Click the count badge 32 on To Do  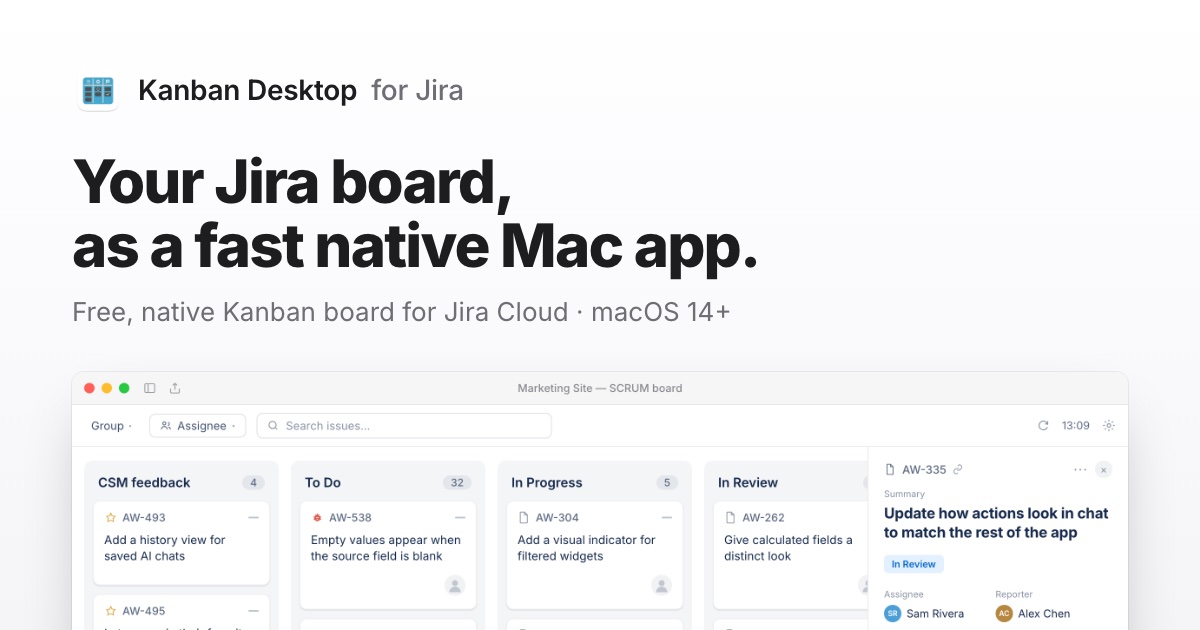click(x=457, y=483)
